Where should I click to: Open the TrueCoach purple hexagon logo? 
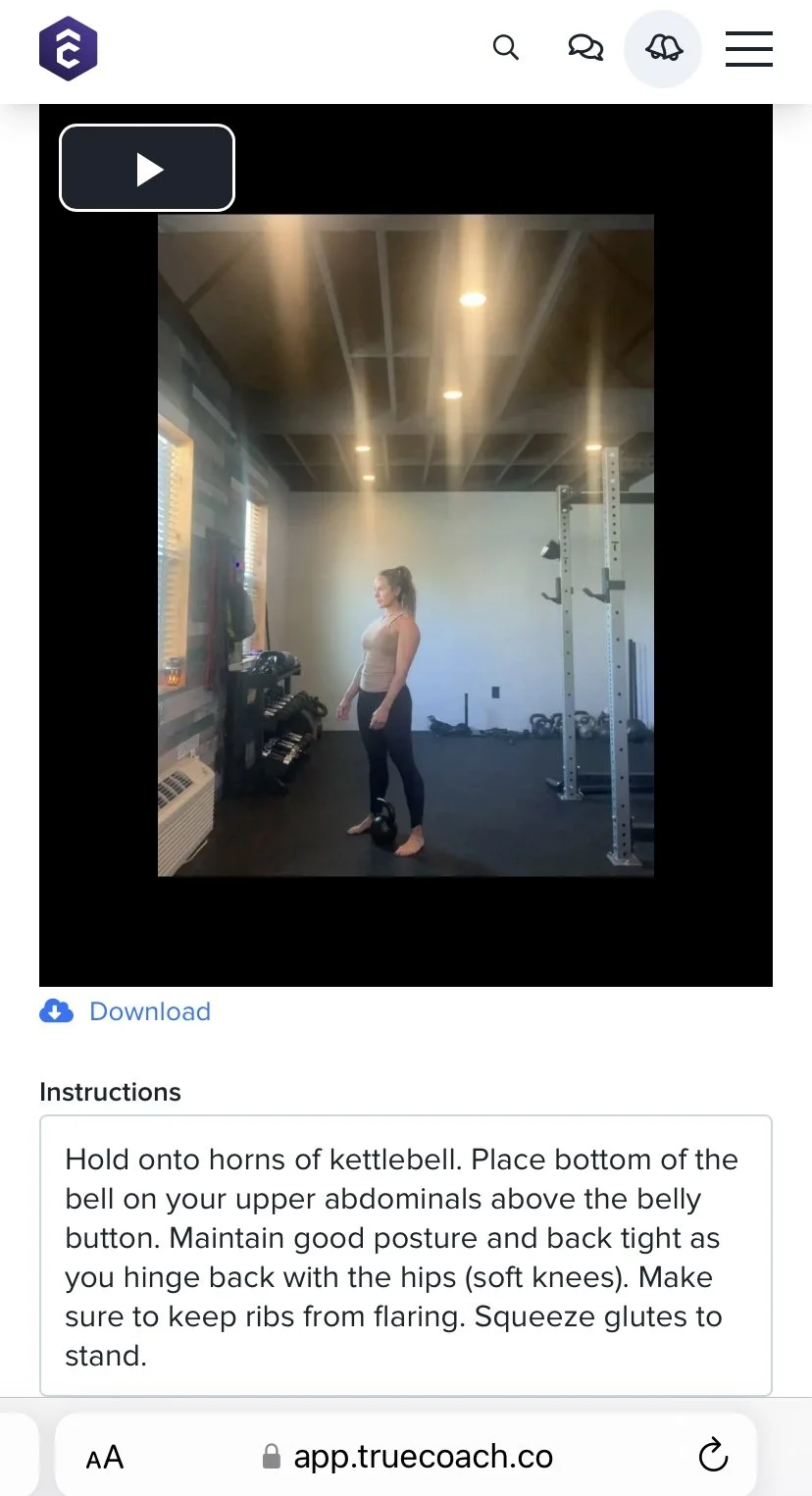69,49
